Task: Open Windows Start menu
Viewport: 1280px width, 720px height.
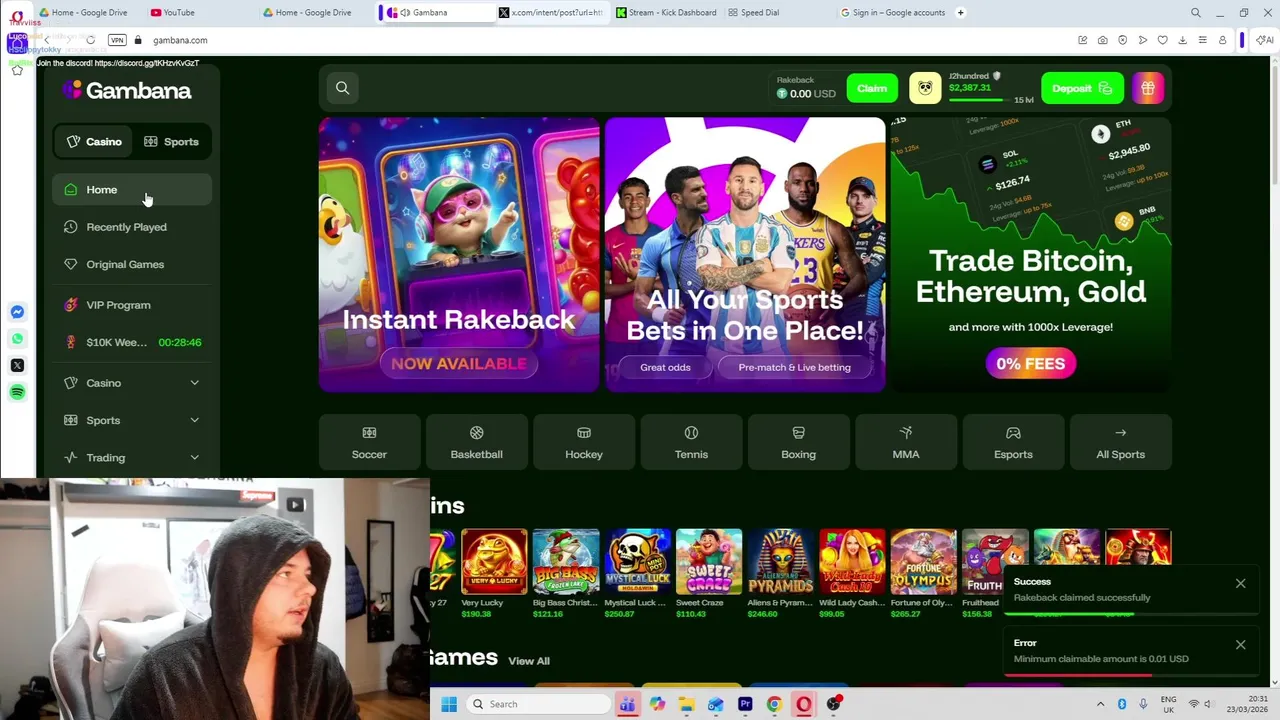Action: point(449,704)
